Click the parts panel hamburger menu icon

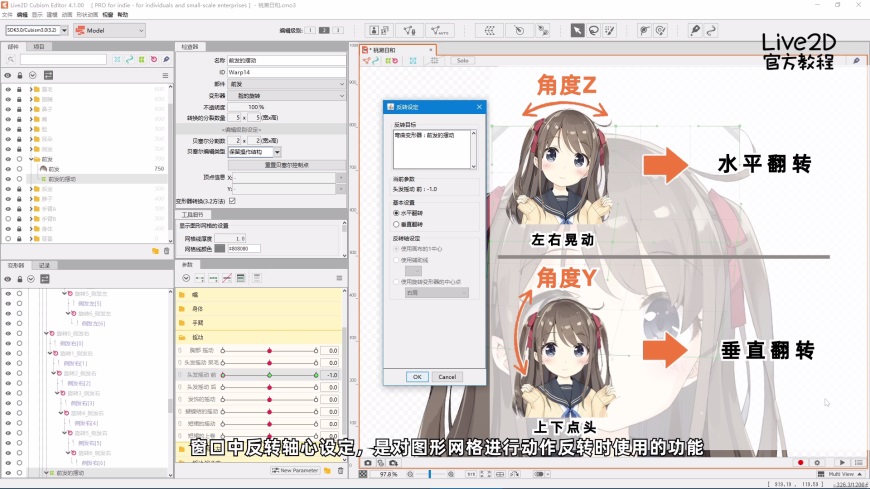coord(165,75)
